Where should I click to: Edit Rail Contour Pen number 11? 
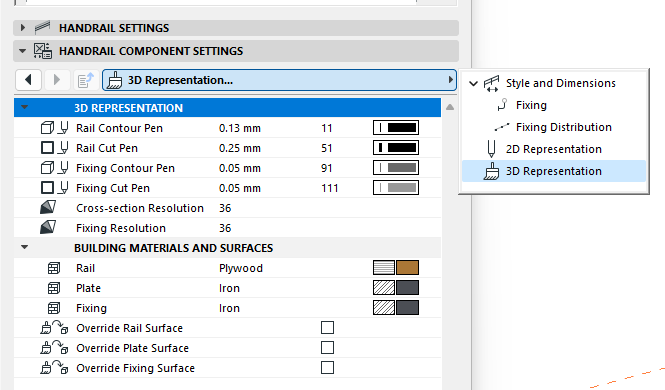[x=327, y=128]
